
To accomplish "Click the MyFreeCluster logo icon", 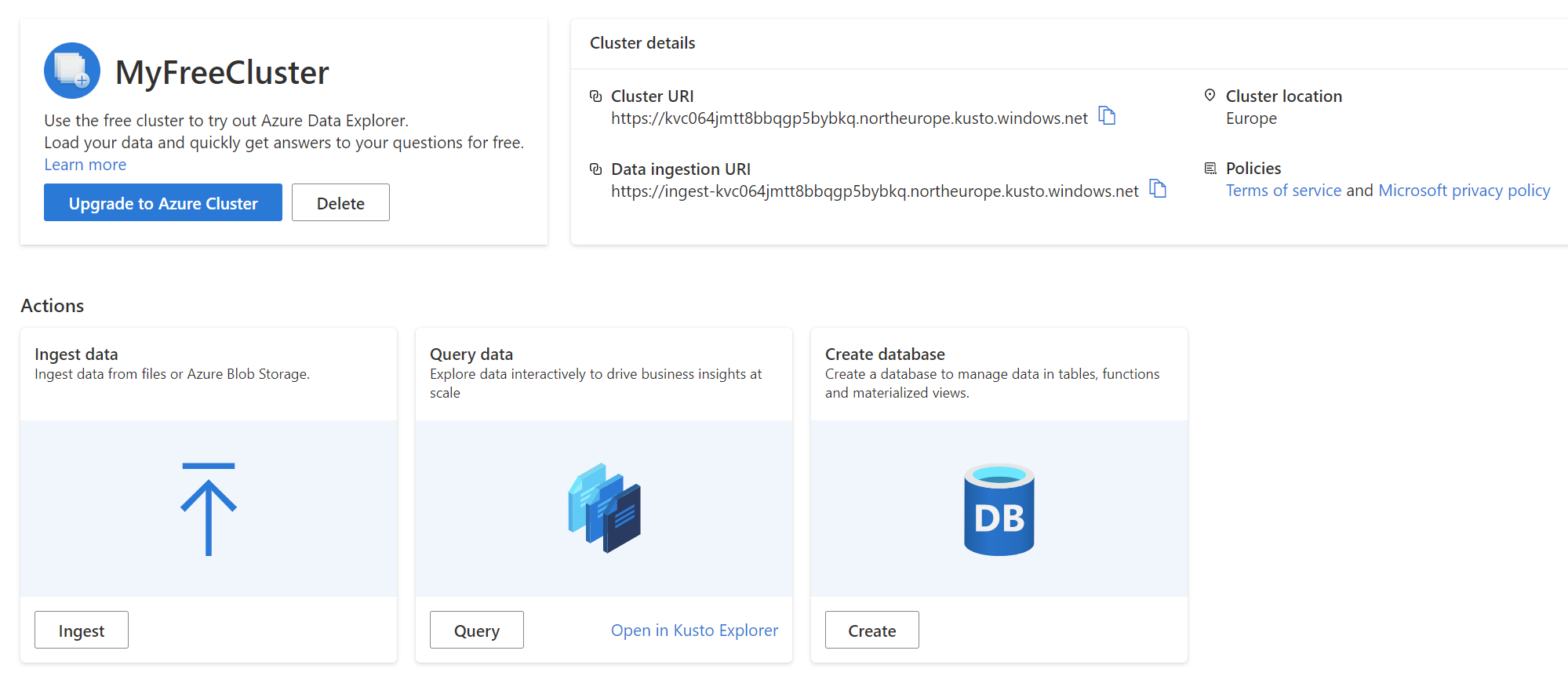I will tap(72, 71).
